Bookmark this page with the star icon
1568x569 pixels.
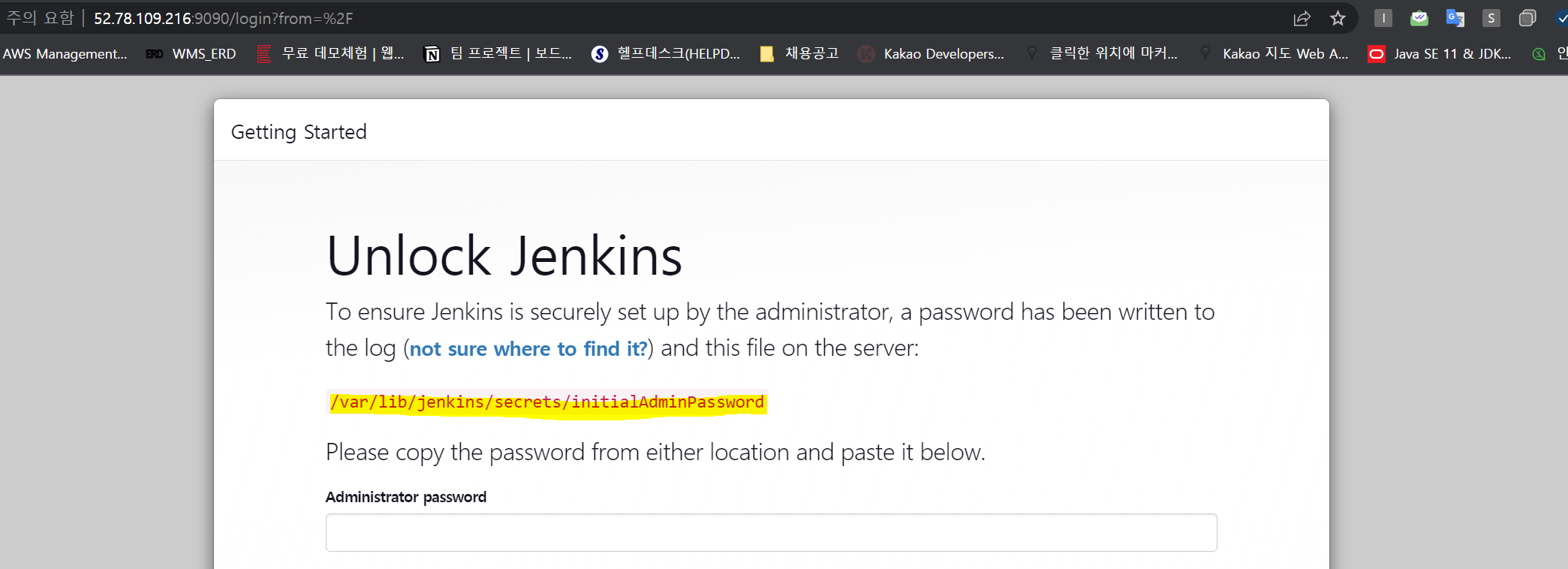1338,19
